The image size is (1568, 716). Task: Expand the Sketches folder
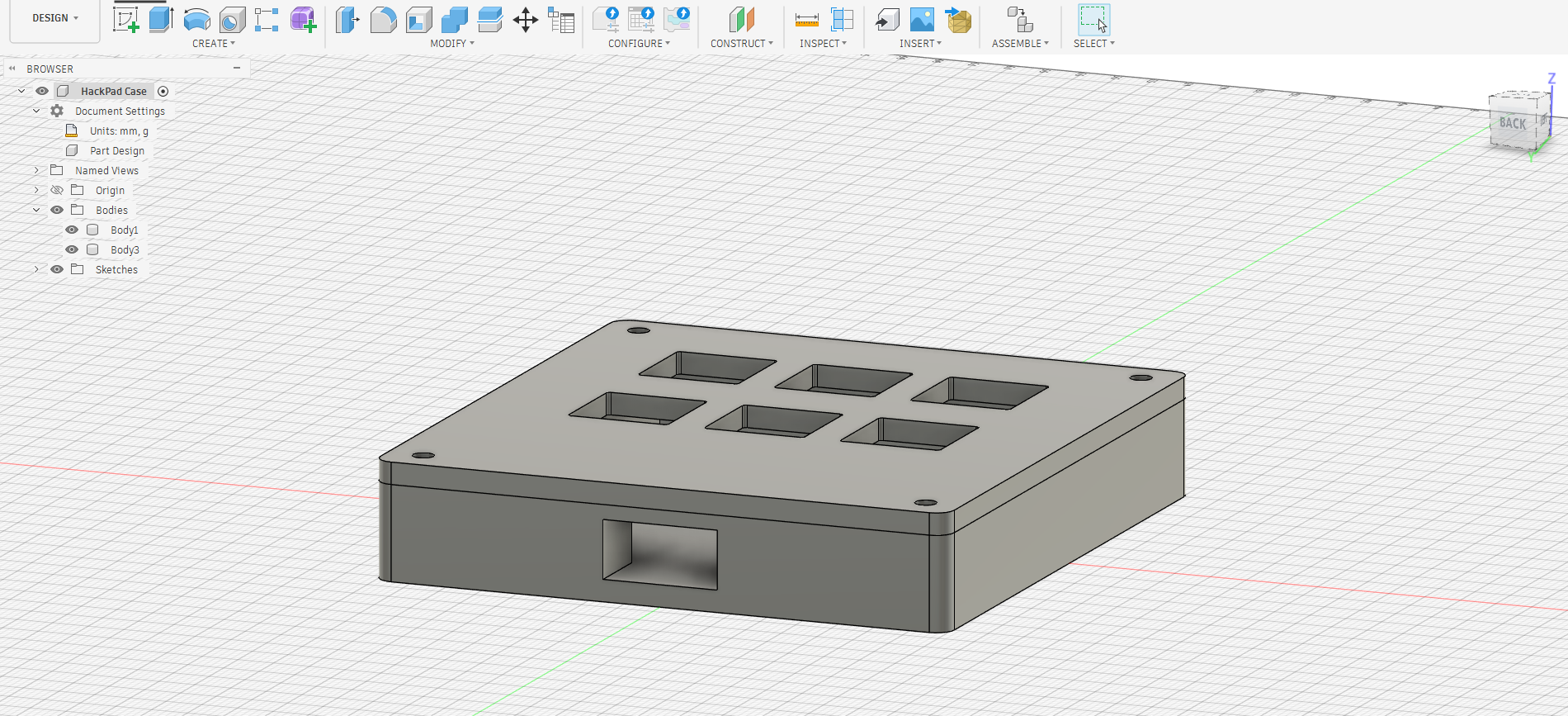(36, 269)
